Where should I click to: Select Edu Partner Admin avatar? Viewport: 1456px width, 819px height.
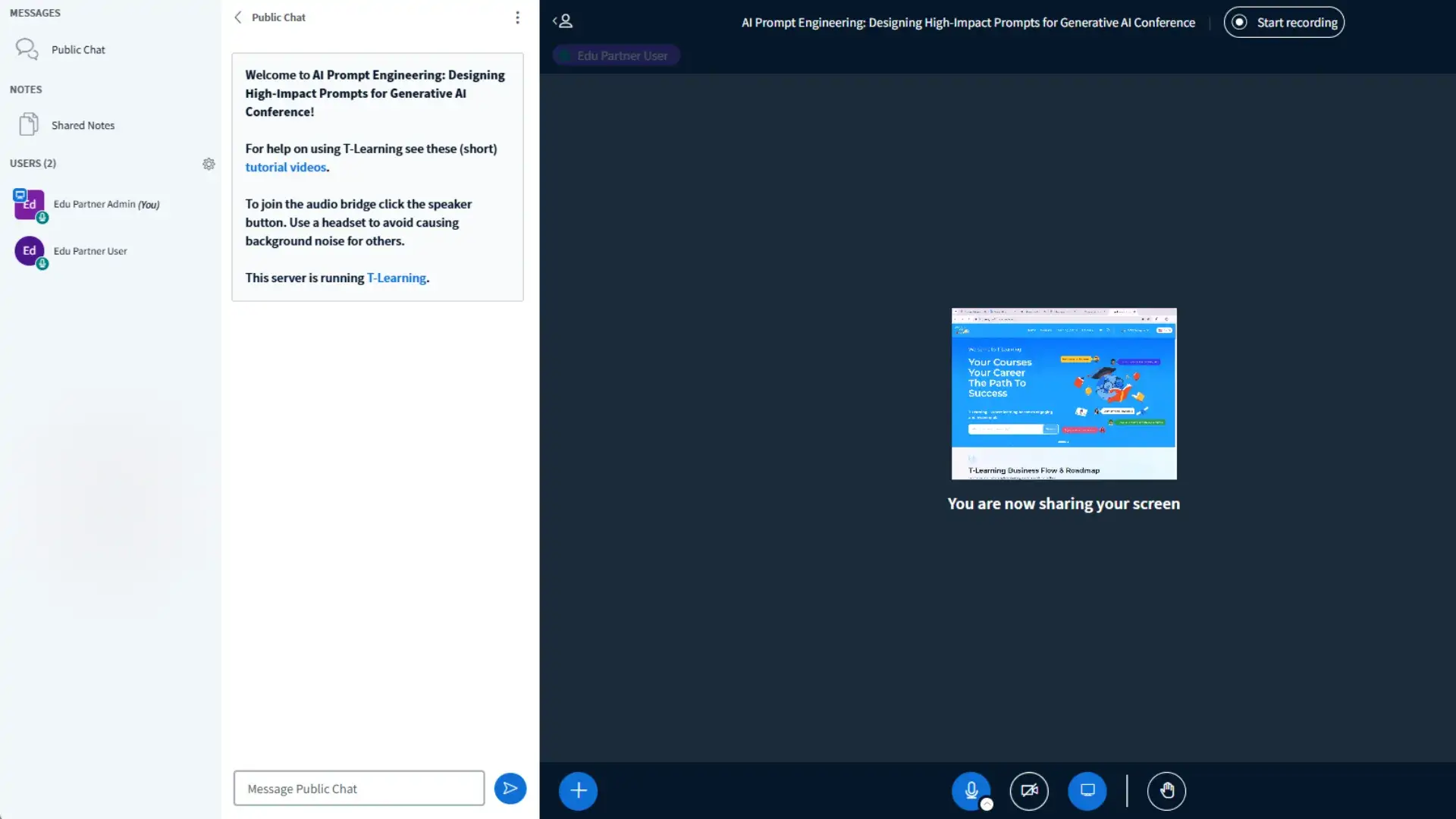click(30, 205)
